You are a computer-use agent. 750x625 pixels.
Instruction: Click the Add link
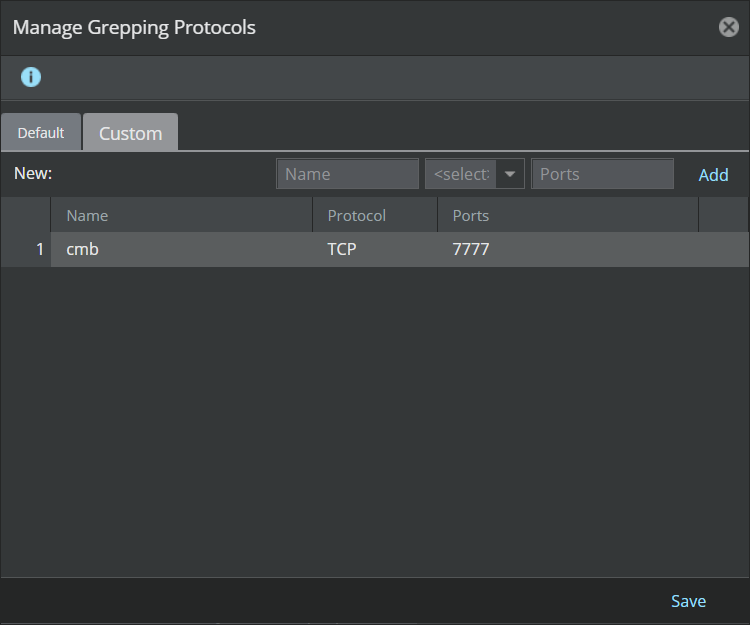tap(713, 175)
